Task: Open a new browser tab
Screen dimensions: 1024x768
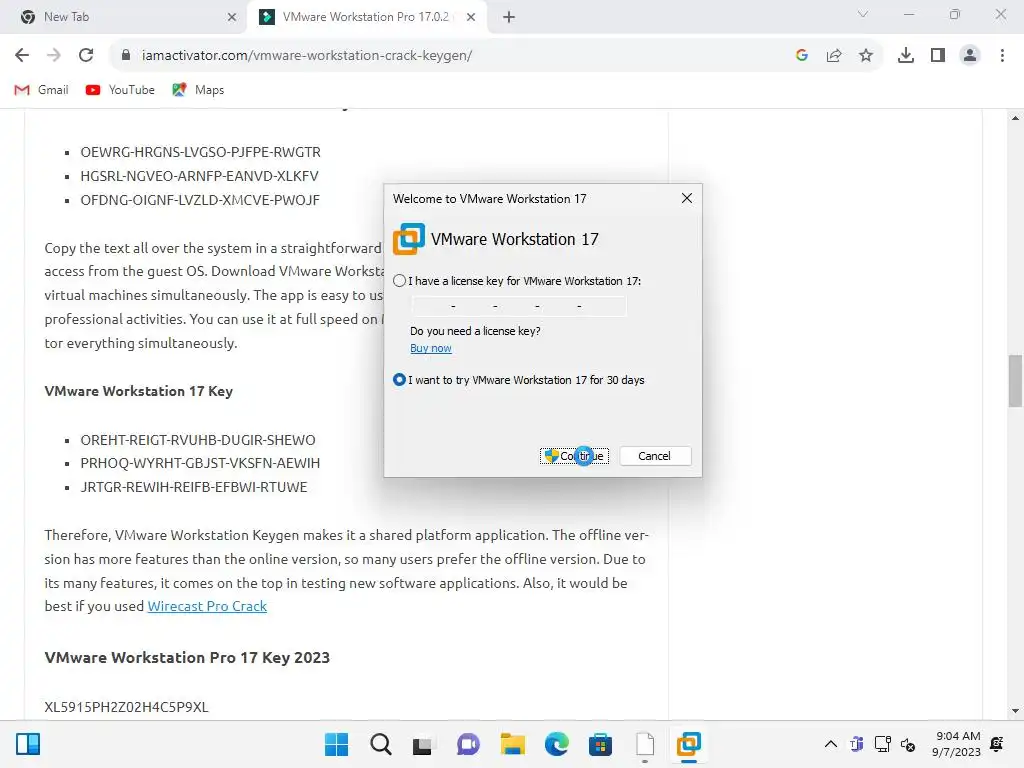Action: pos(509,17)
